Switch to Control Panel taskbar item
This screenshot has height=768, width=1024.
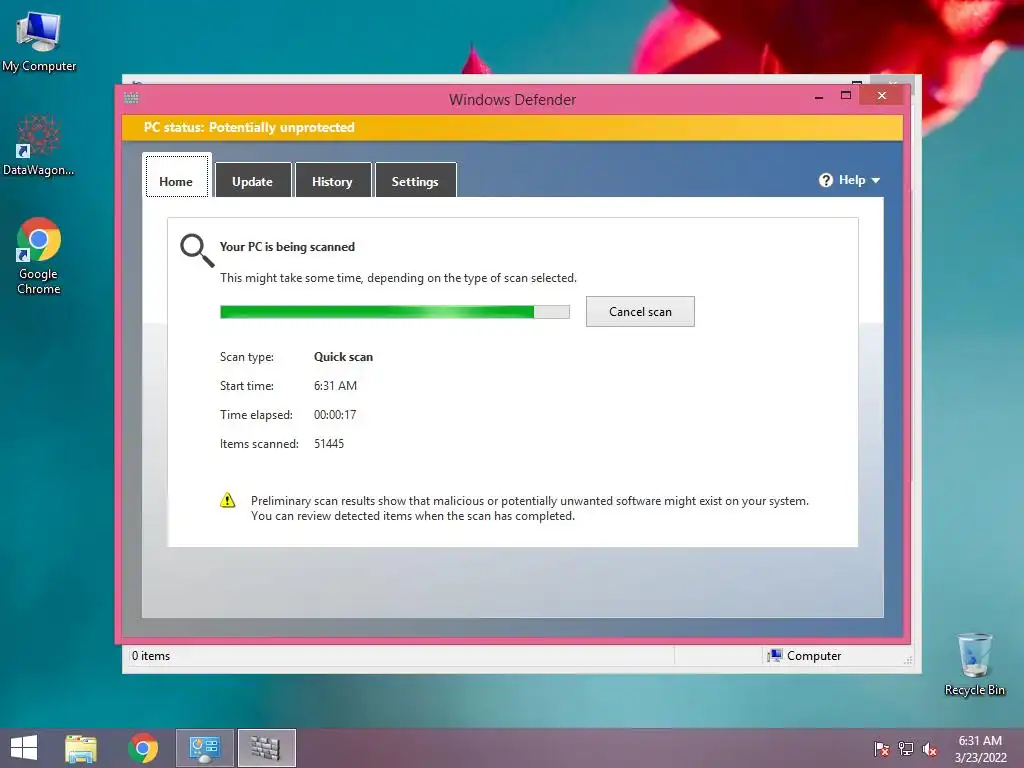[204, 748]
